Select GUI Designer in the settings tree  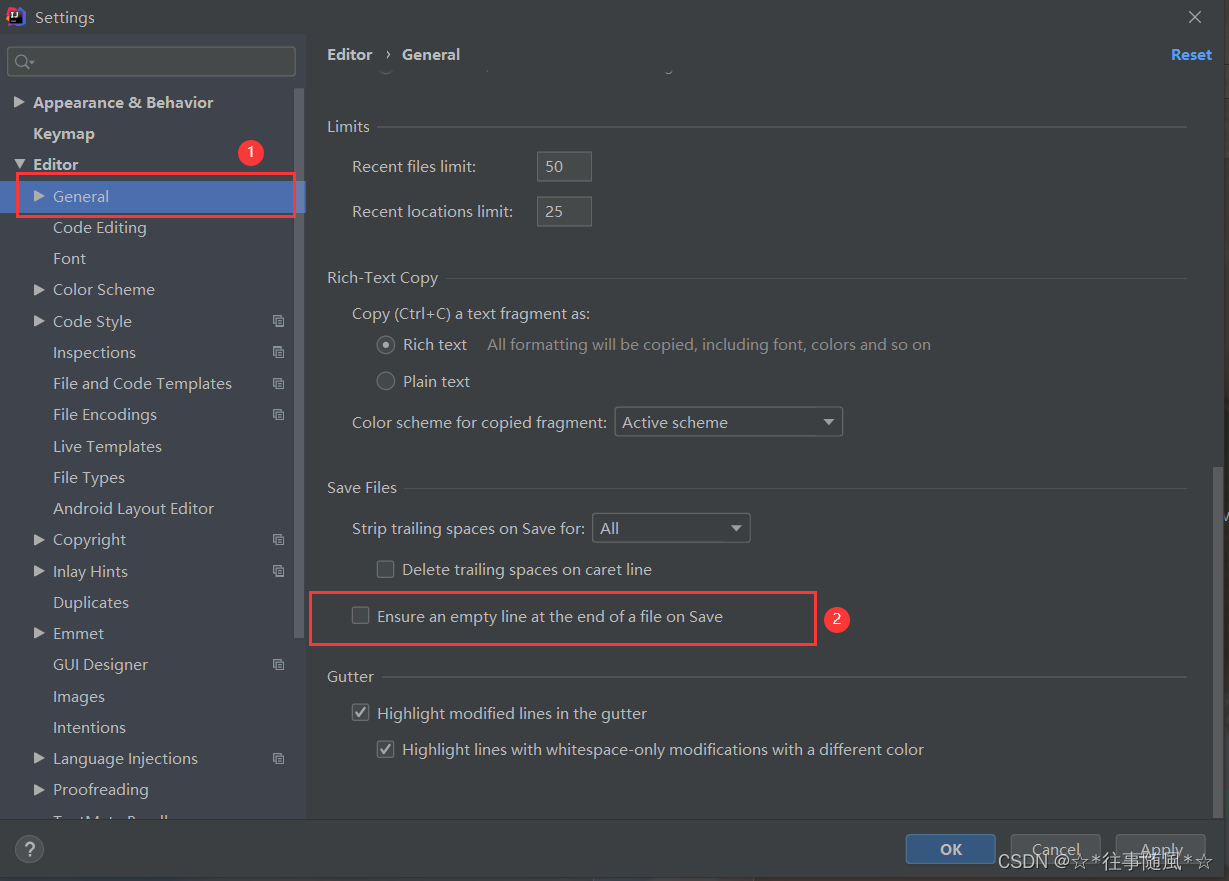point(100,664)
